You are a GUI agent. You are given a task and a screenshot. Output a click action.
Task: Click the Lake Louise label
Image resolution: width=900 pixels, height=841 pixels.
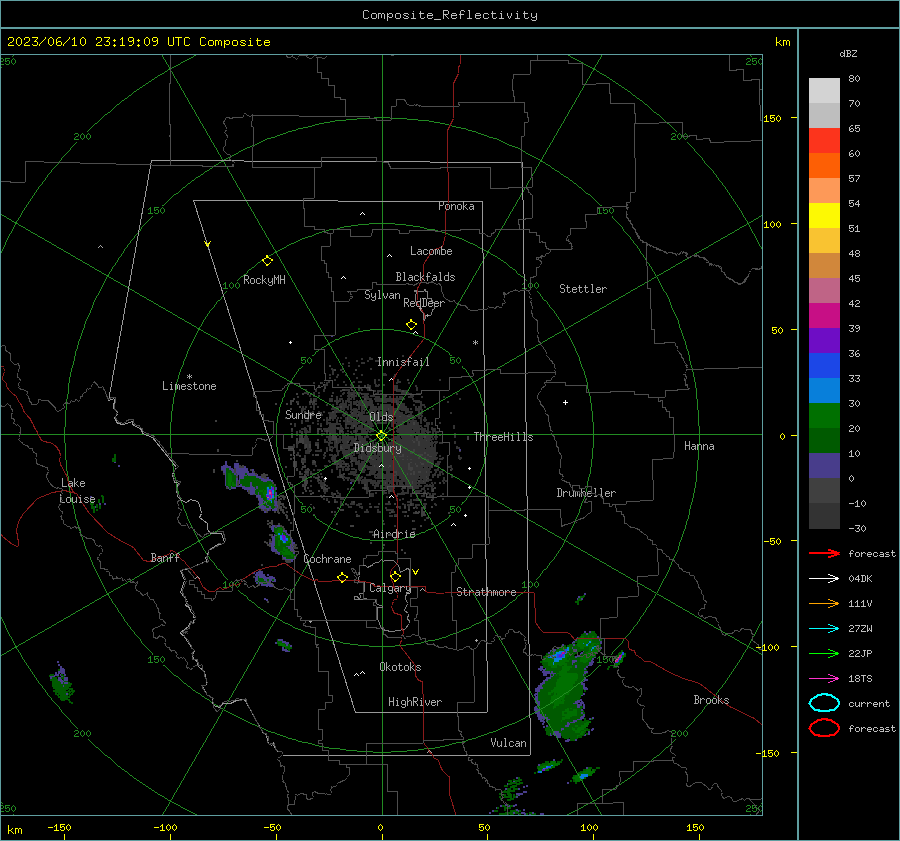[77, 491]
